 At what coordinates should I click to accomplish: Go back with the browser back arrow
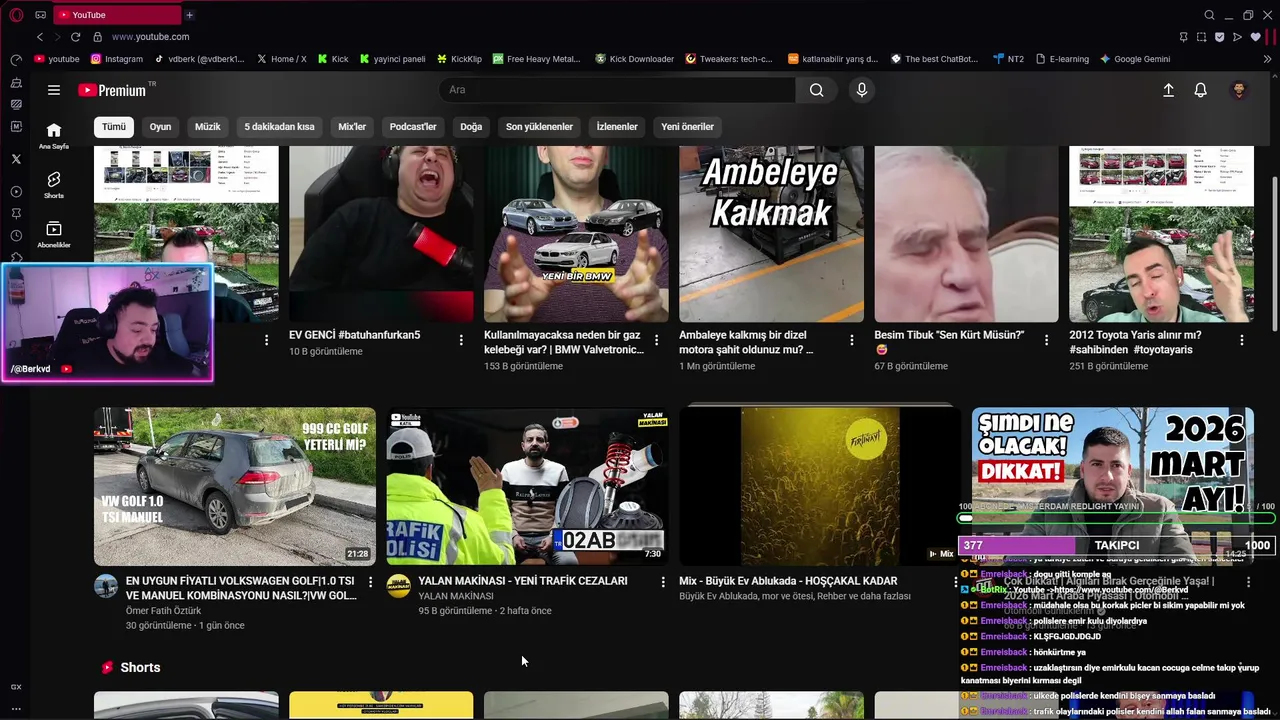tap(40, 37)
